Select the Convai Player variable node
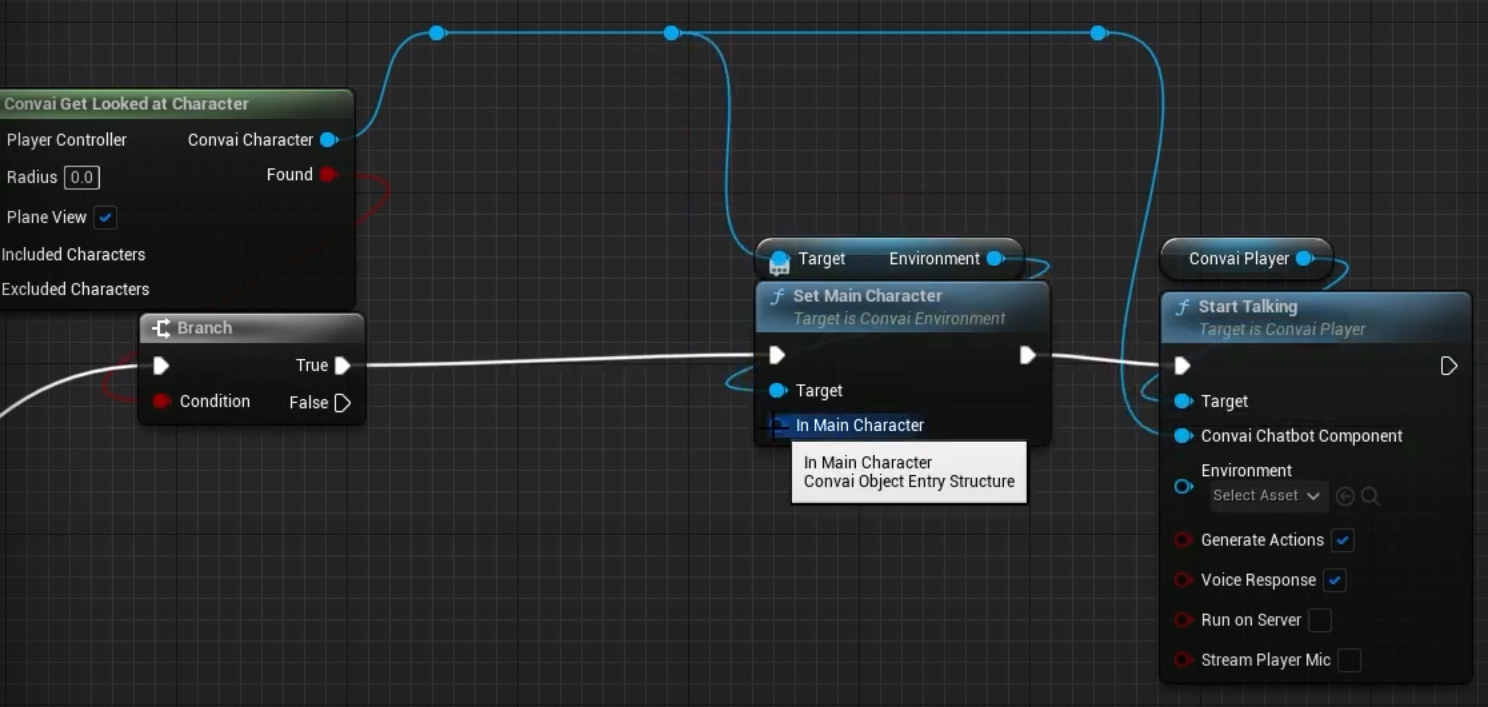Screen dimensions: 1488x707 point(1246,259)
